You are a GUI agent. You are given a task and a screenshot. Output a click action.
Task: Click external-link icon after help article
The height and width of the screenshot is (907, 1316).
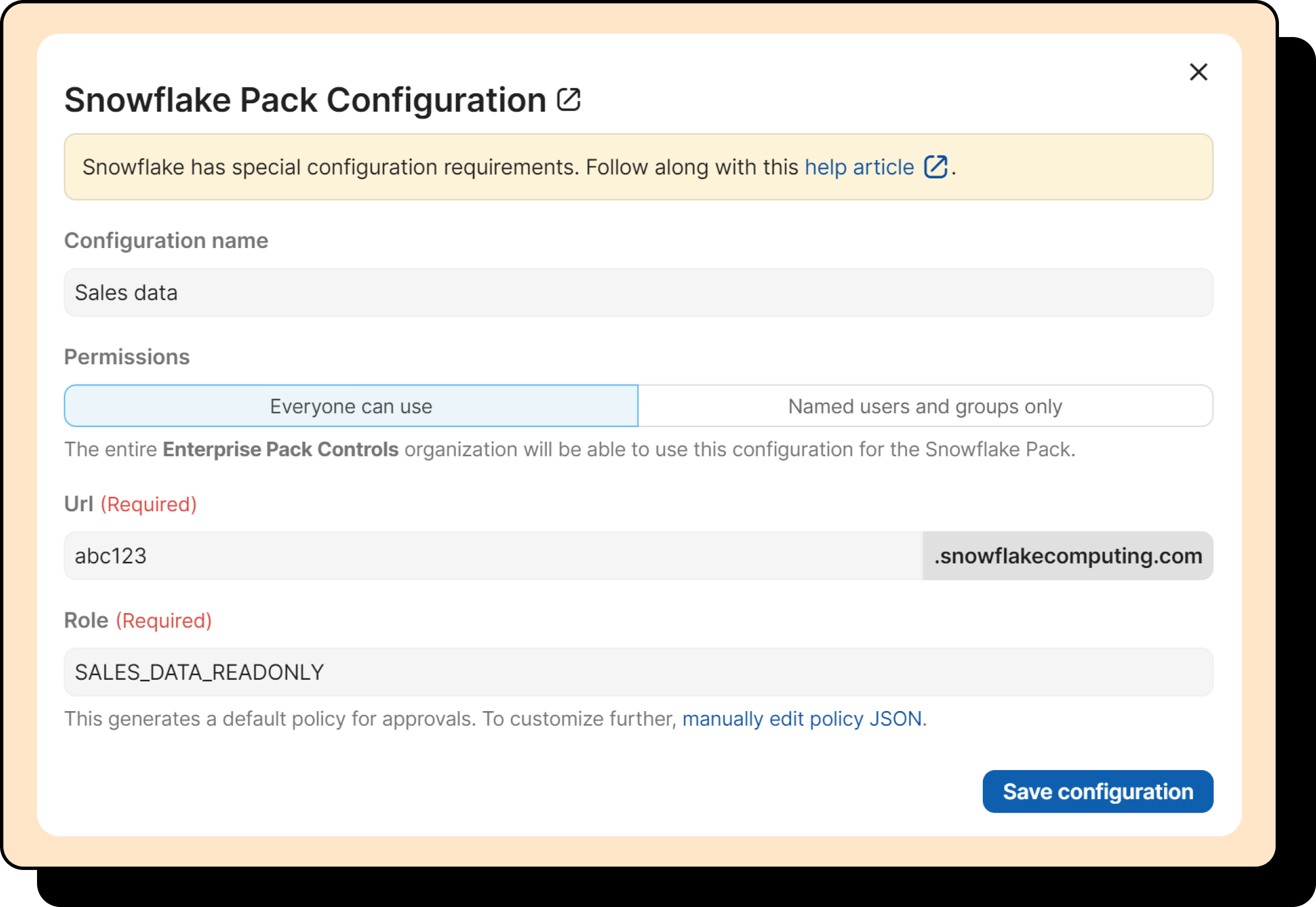pyautogui.click(x=935, y=167)
